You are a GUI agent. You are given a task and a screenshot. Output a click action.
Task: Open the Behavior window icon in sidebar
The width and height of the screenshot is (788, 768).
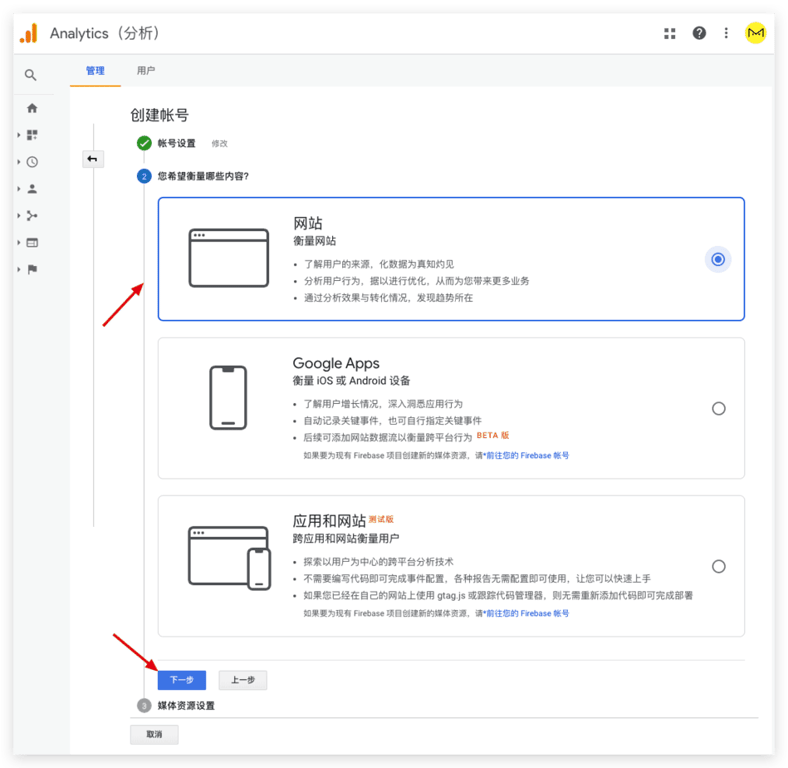[32, 242]
